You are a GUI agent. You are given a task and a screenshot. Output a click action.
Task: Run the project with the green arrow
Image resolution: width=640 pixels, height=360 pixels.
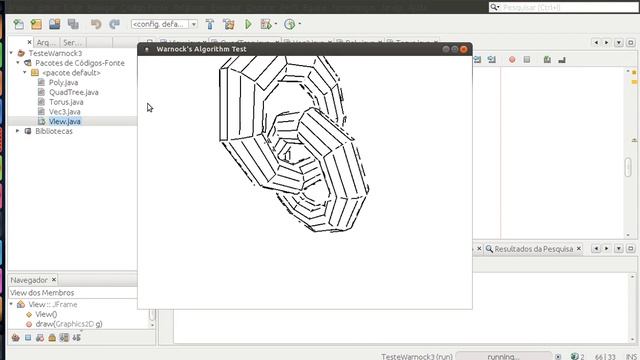pyautogui.click(x=248, y=24)
